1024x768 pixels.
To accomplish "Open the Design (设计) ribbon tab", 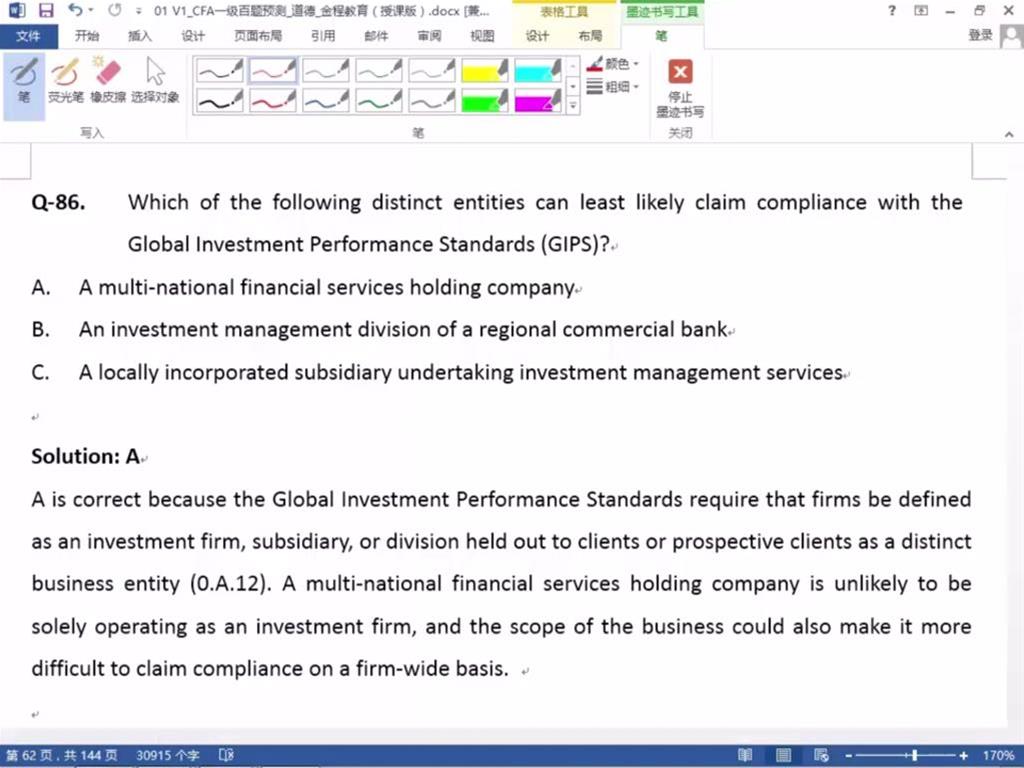I will pyautogui.click(x=193, y=36).
